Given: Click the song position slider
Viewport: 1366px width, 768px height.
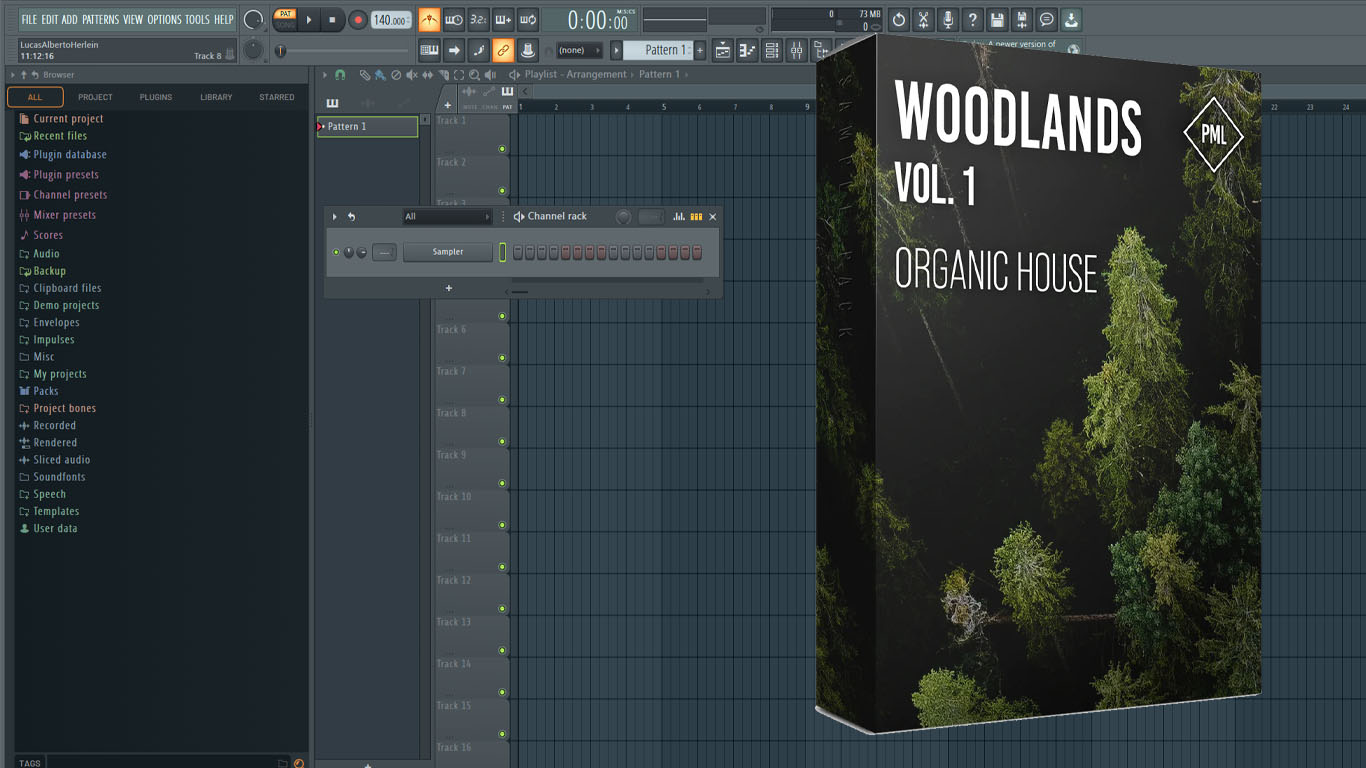Looking at the screenshot, I should [341, 51].
